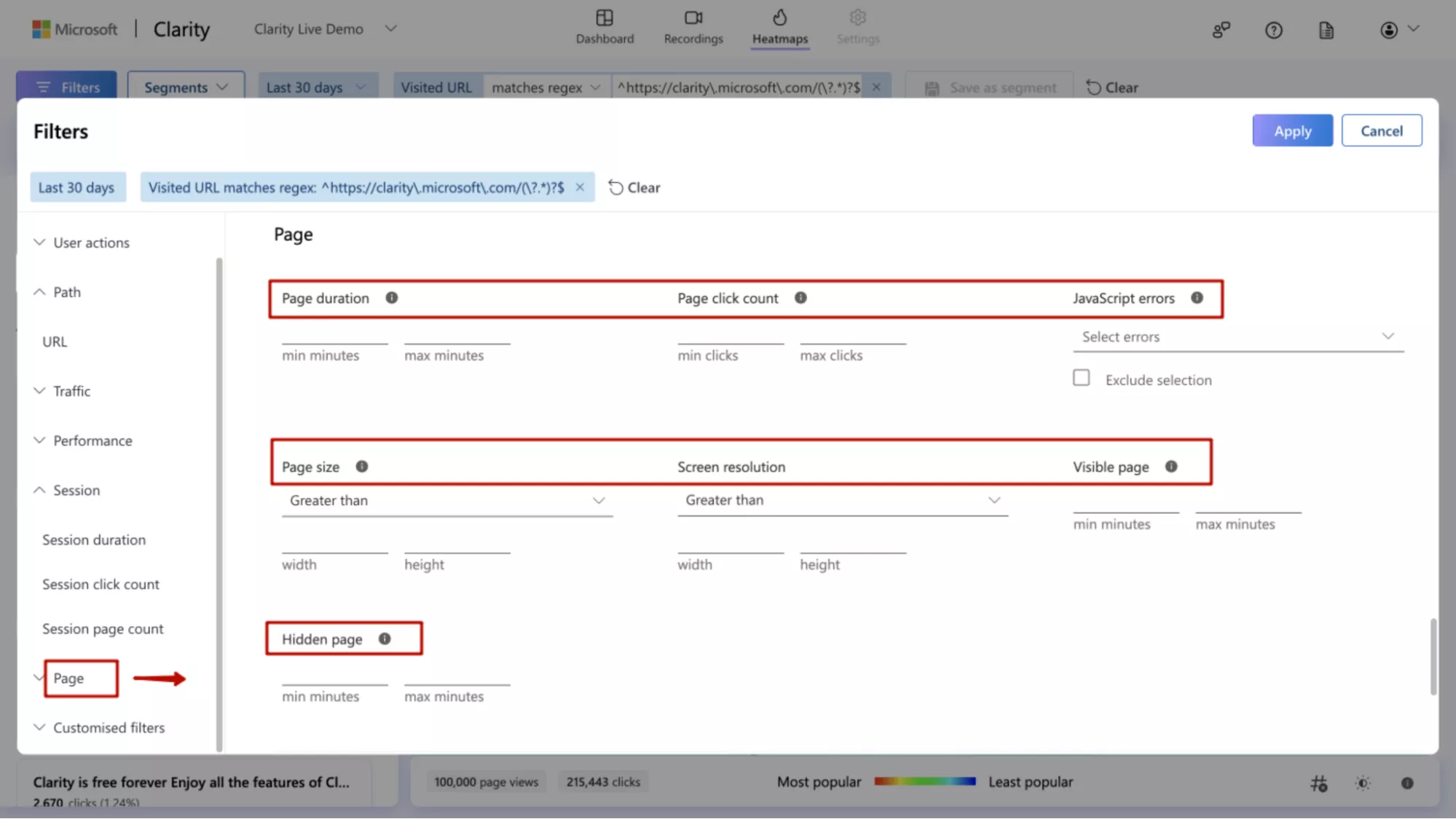Click the JavaScript errors info icon
Image resolution: width=1456 pixels, height=819 pixels.
coord(1197,298)
